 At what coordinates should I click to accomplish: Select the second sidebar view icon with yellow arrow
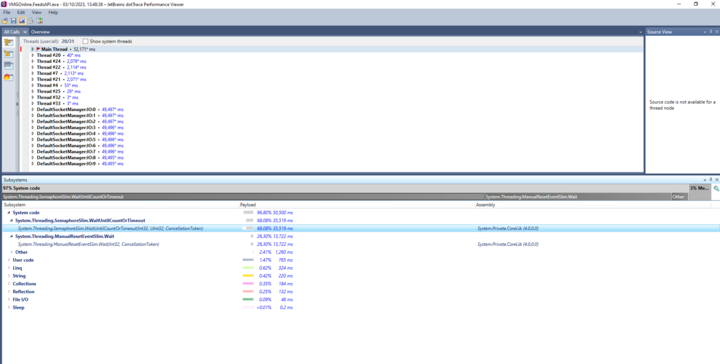tap(8, 54)
